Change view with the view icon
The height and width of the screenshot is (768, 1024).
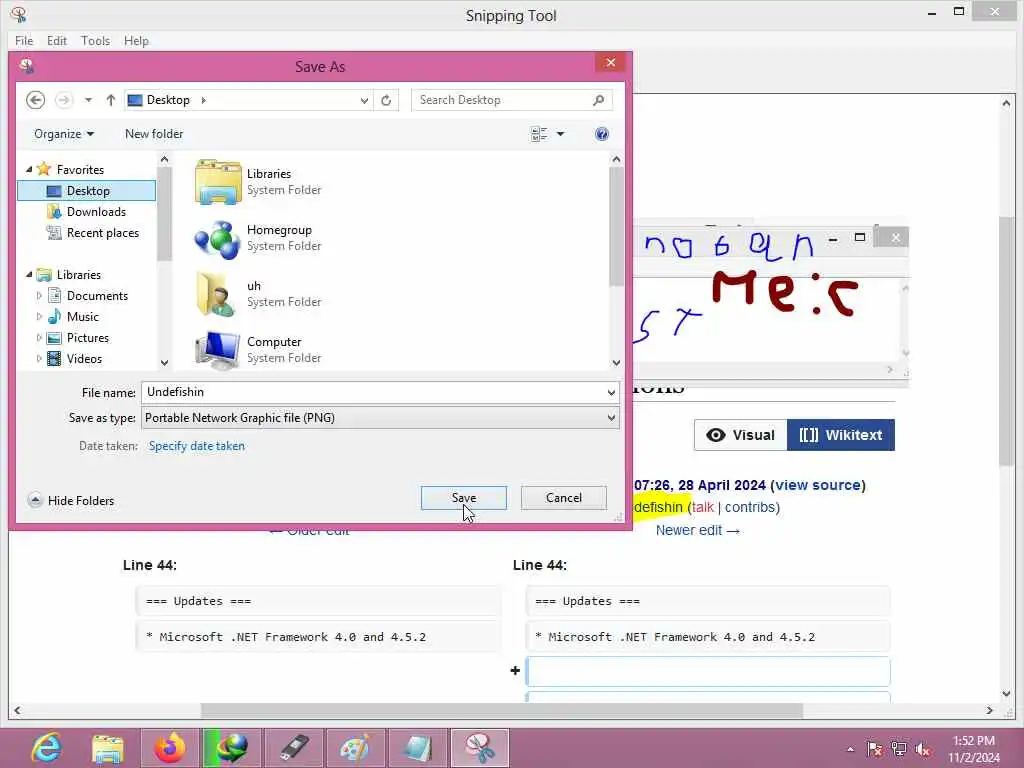click(x=539, y=134)
